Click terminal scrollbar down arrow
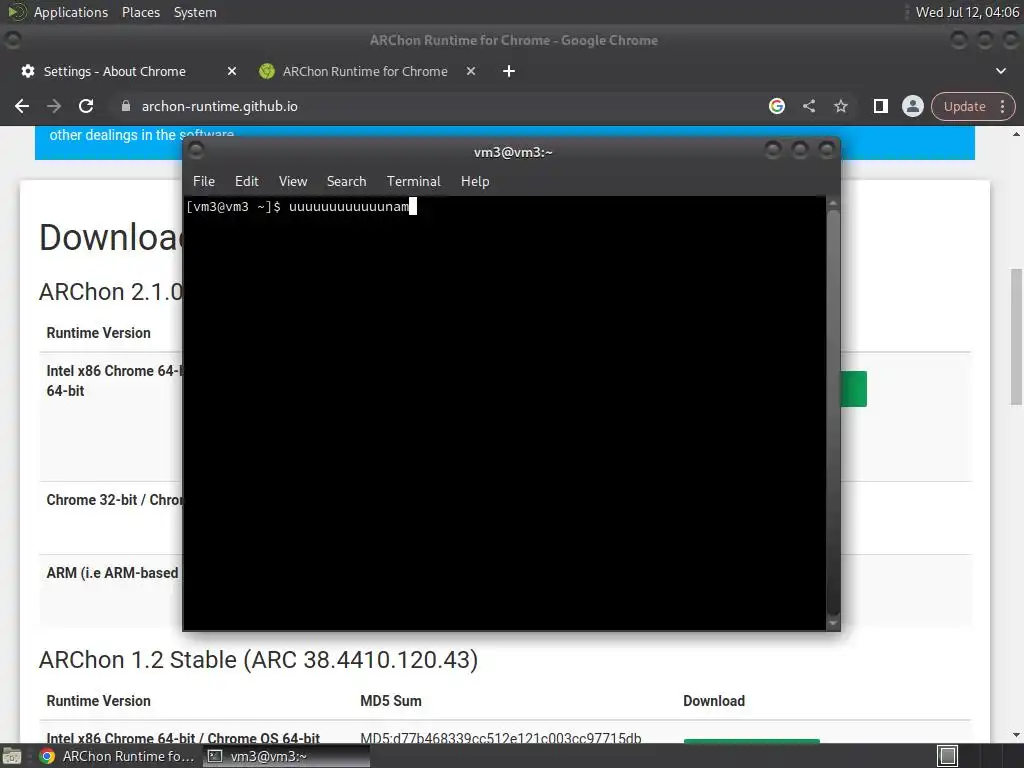Image resolution: width=1024 pixels, height=768 pixels. [x=833, y=624]
